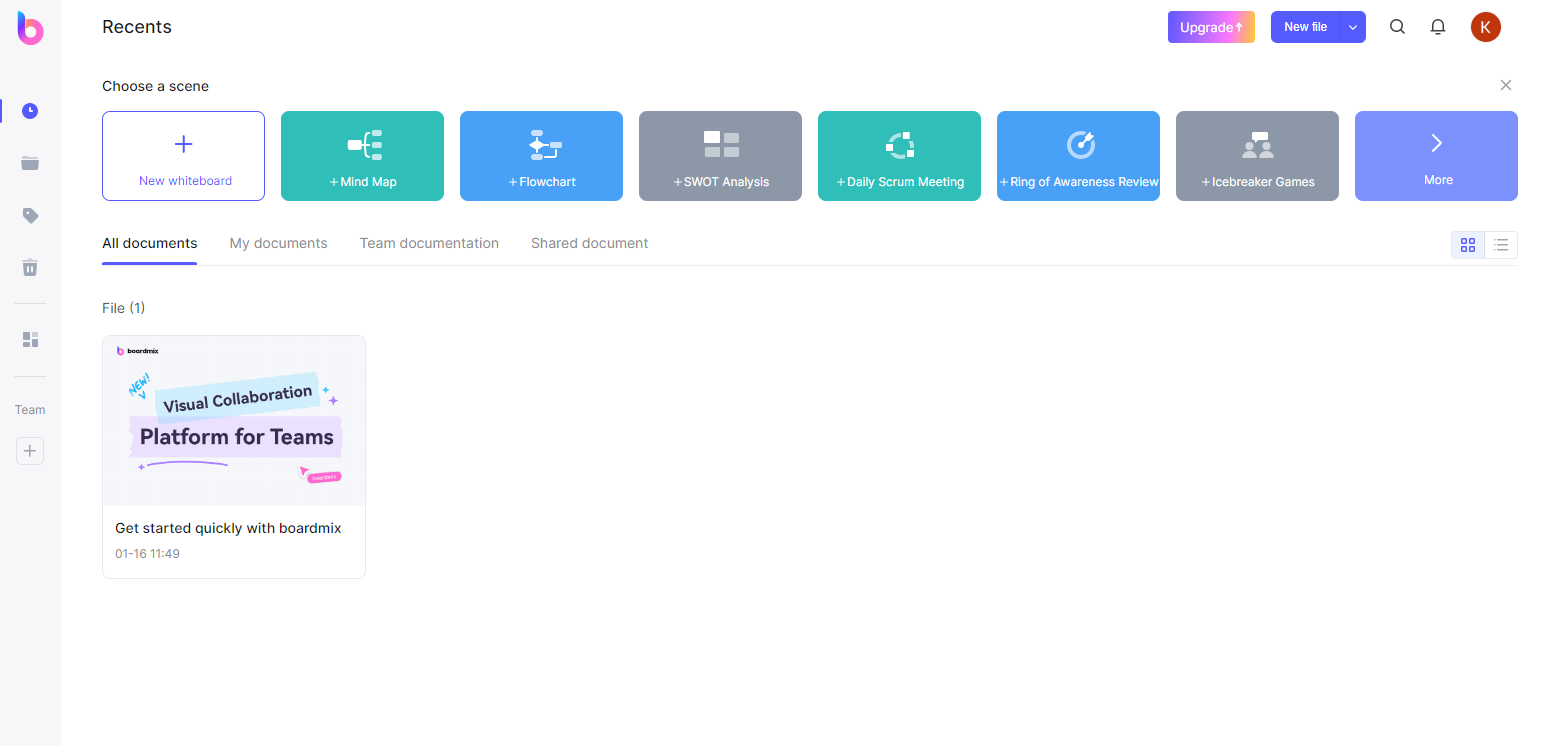1557x746 pixels.
Task: Click the 'Choose a scene' heading
Action: (x=155, y=86)
